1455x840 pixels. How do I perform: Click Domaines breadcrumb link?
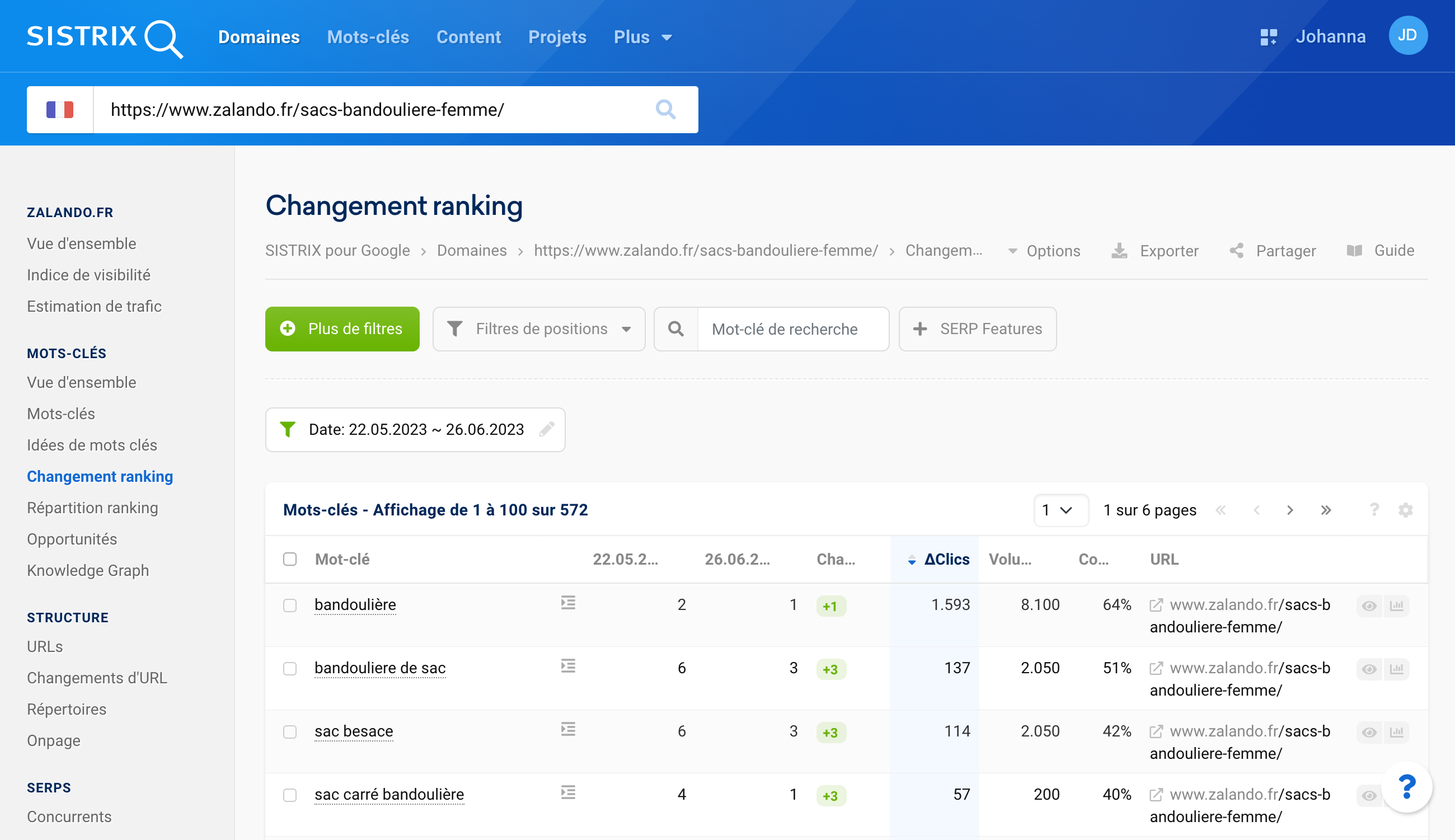[471, 250]
